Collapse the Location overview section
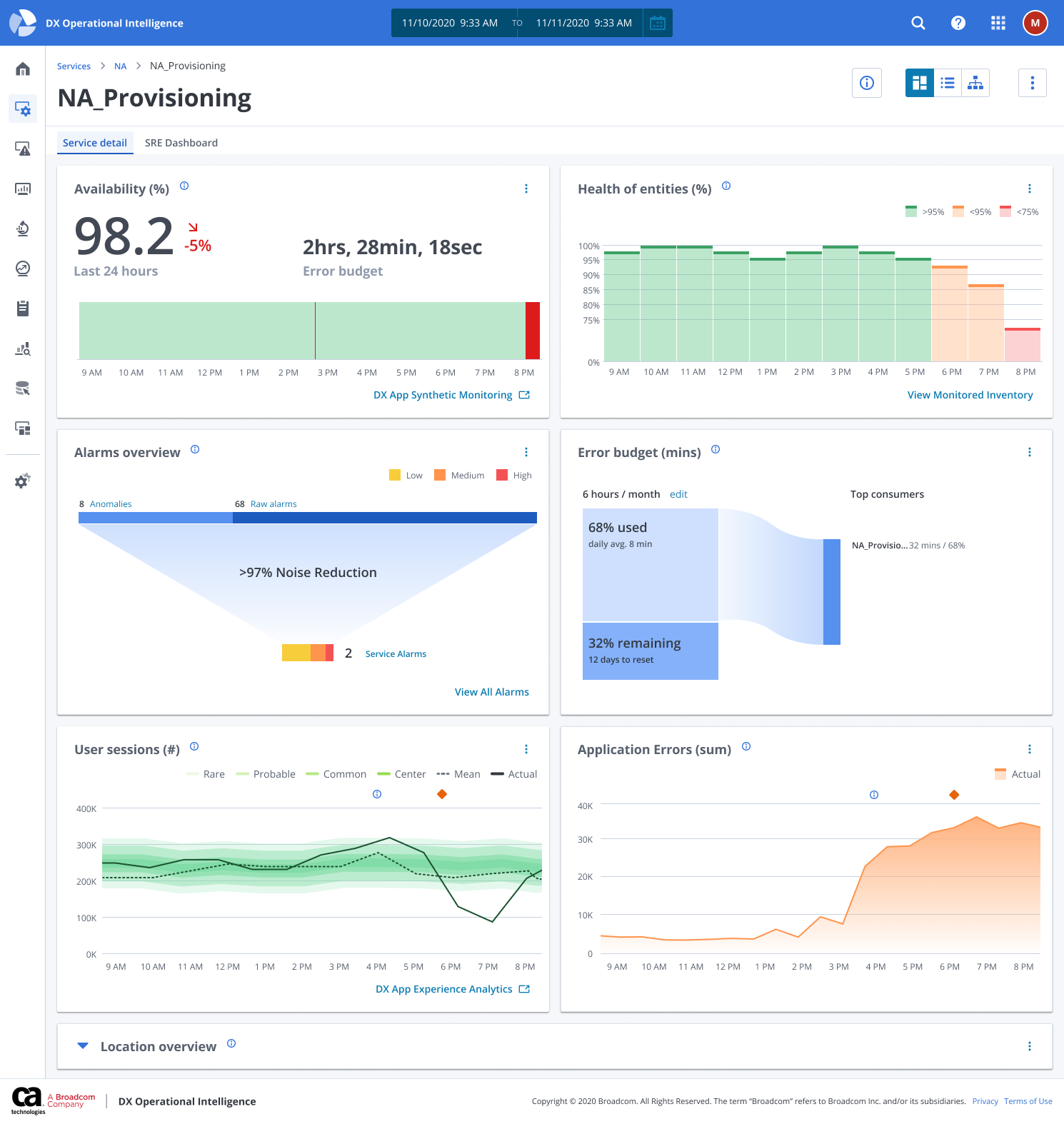 click(83, 1046)
